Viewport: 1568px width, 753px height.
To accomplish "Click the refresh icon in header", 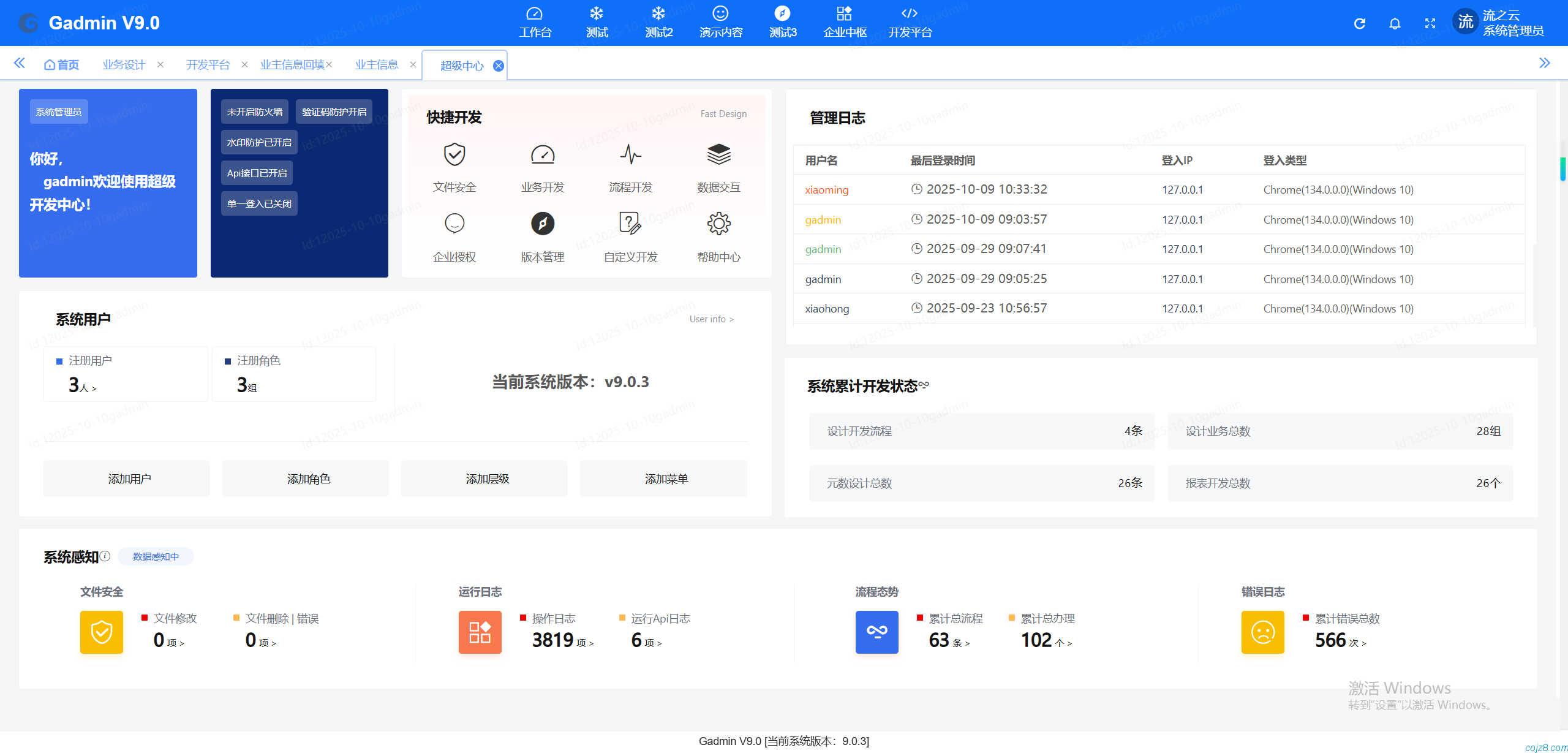I will tap(1359, 23).
